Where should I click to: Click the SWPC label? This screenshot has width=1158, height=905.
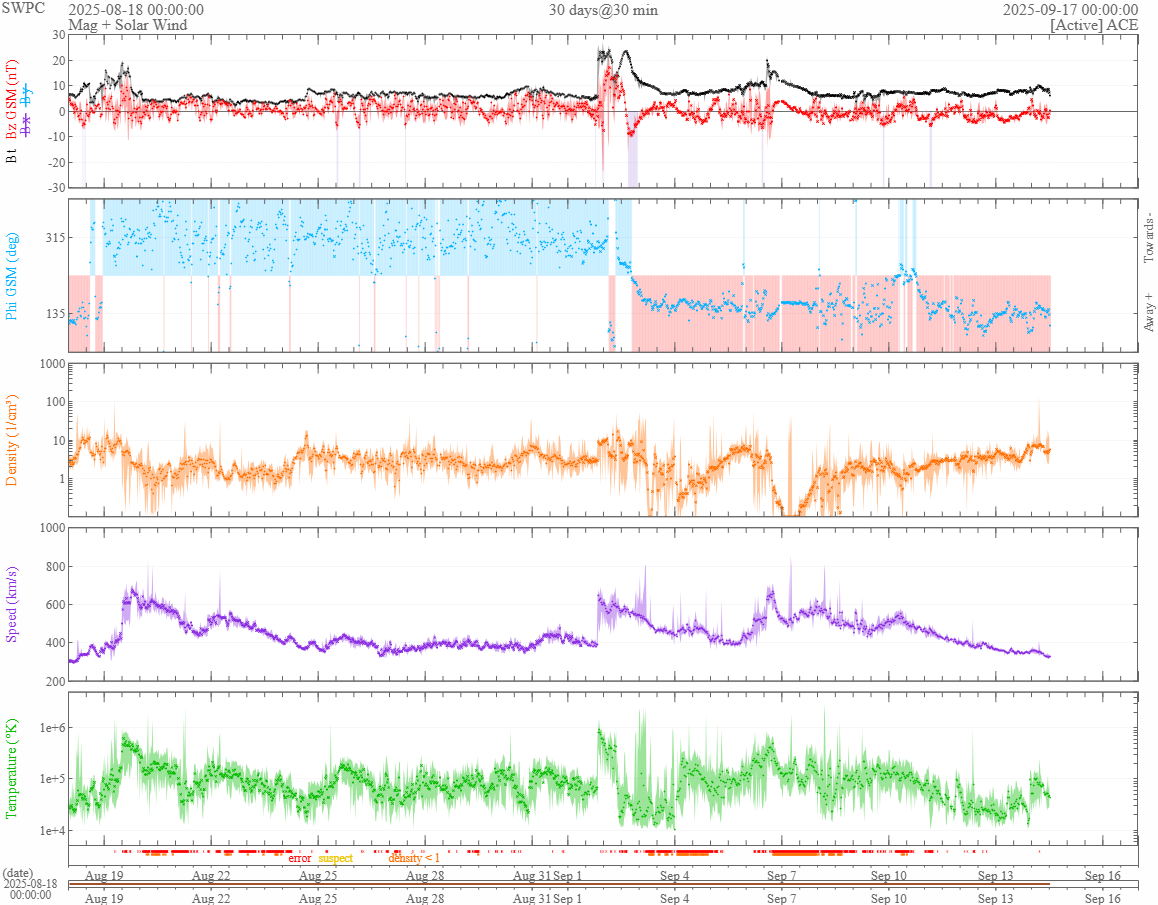[24, 9]
